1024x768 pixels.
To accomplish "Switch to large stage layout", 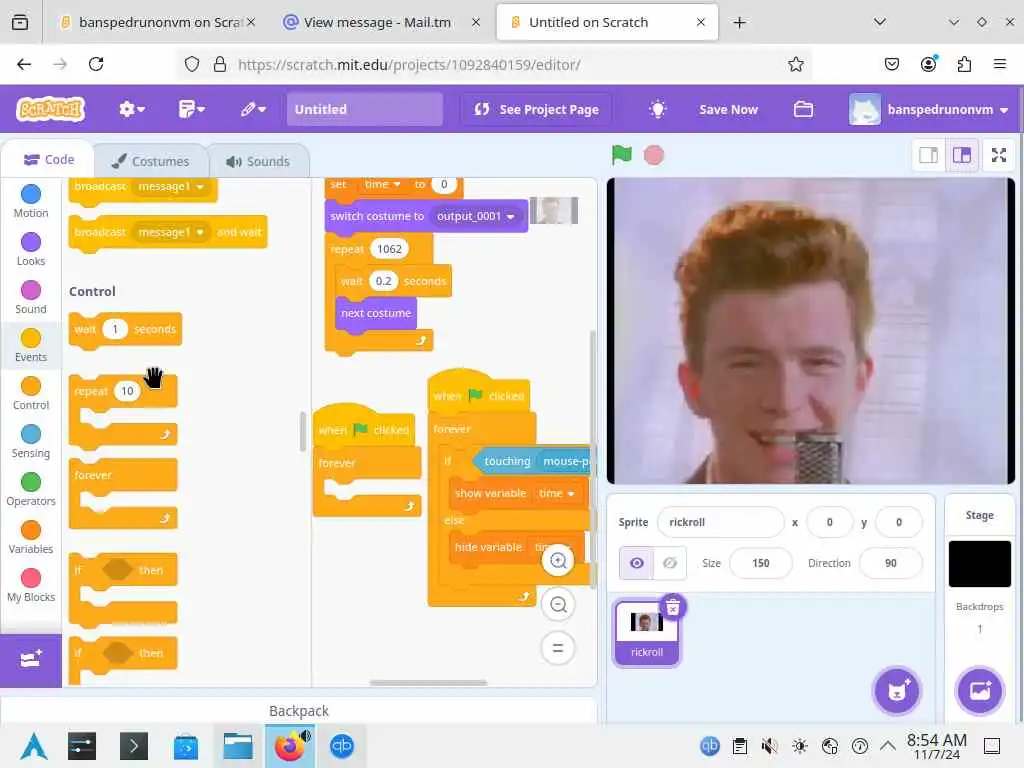I will click(x=962, y=155).
